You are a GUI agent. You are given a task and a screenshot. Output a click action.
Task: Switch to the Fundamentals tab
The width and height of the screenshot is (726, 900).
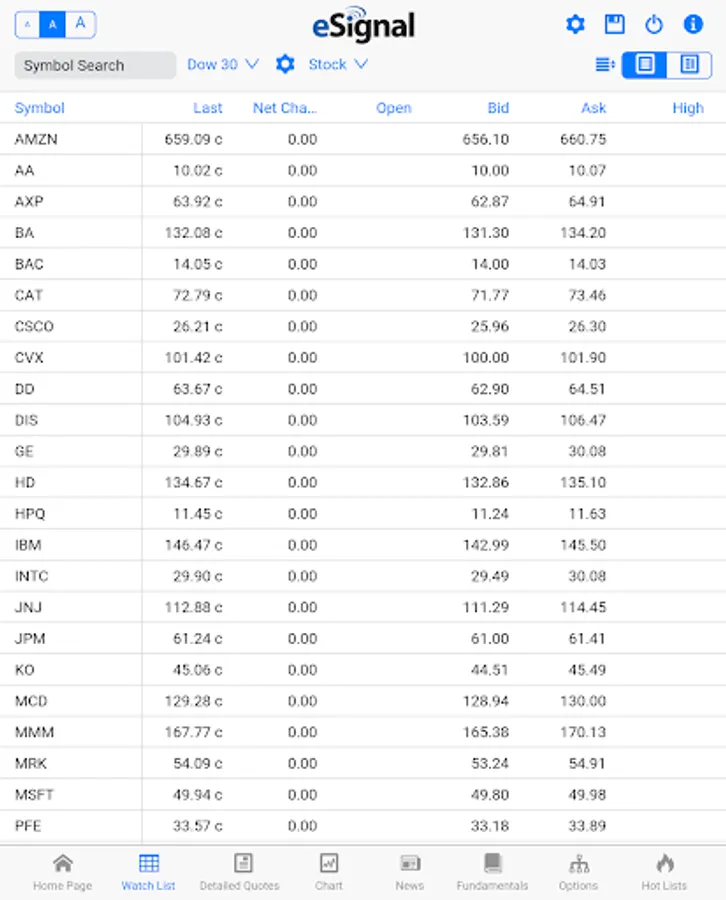[492, 870]
